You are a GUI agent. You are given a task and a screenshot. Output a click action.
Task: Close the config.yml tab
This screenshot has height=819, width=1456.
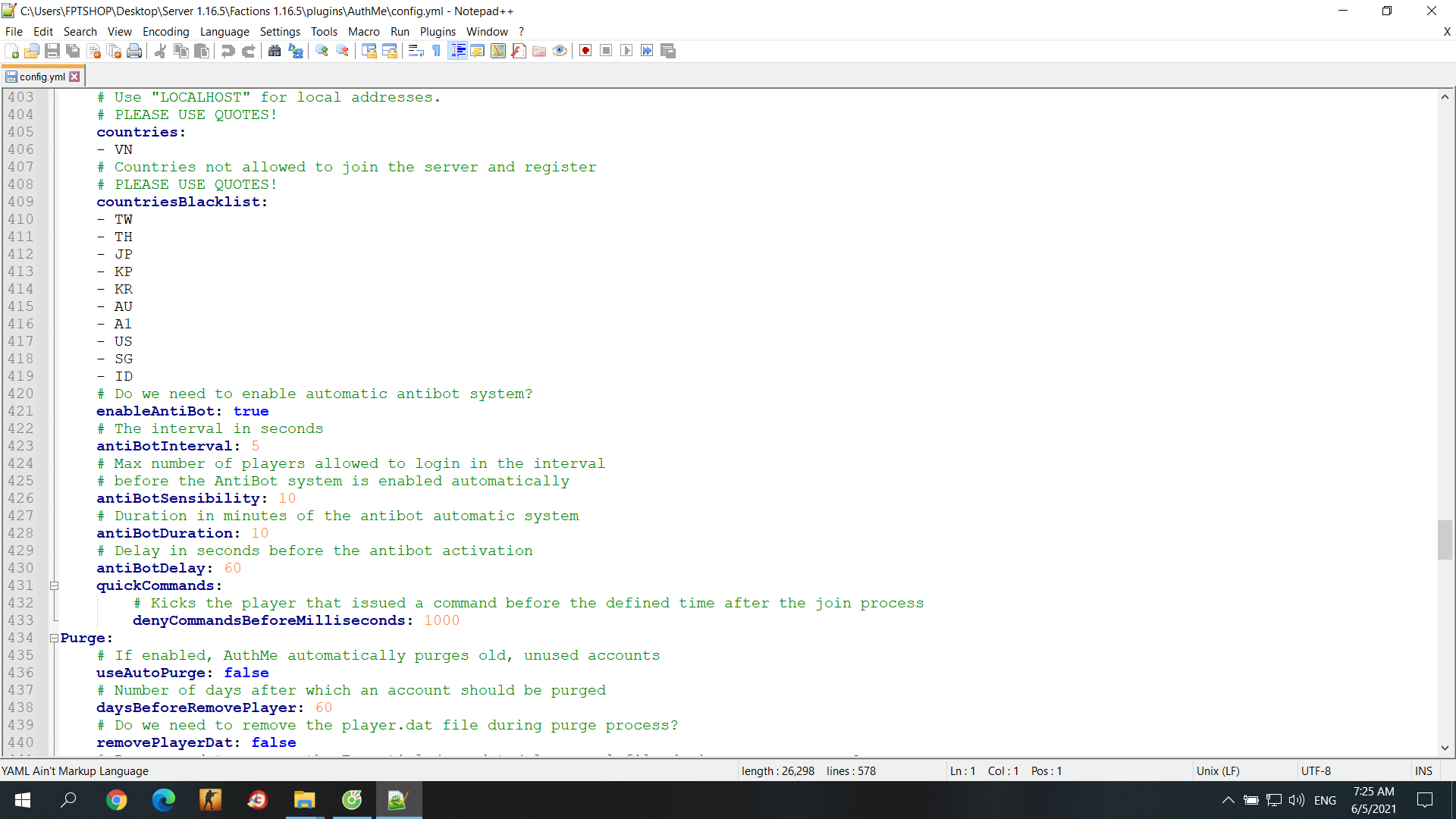click(x=74, y=77)
